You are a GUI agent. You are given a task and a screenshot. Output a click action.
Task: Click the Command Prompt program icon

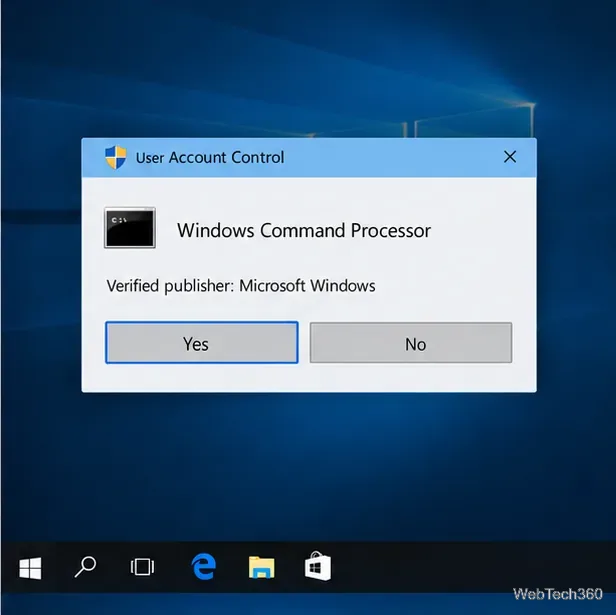130,228
